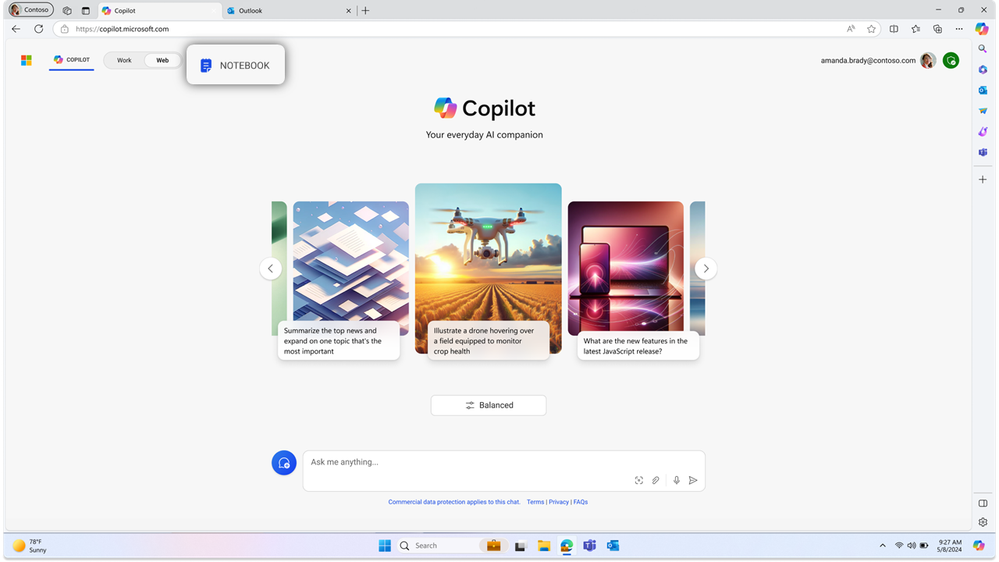The image size is (999, 562).
Task: Open the Balanced conversation style selector
Action: click(488, 405)
